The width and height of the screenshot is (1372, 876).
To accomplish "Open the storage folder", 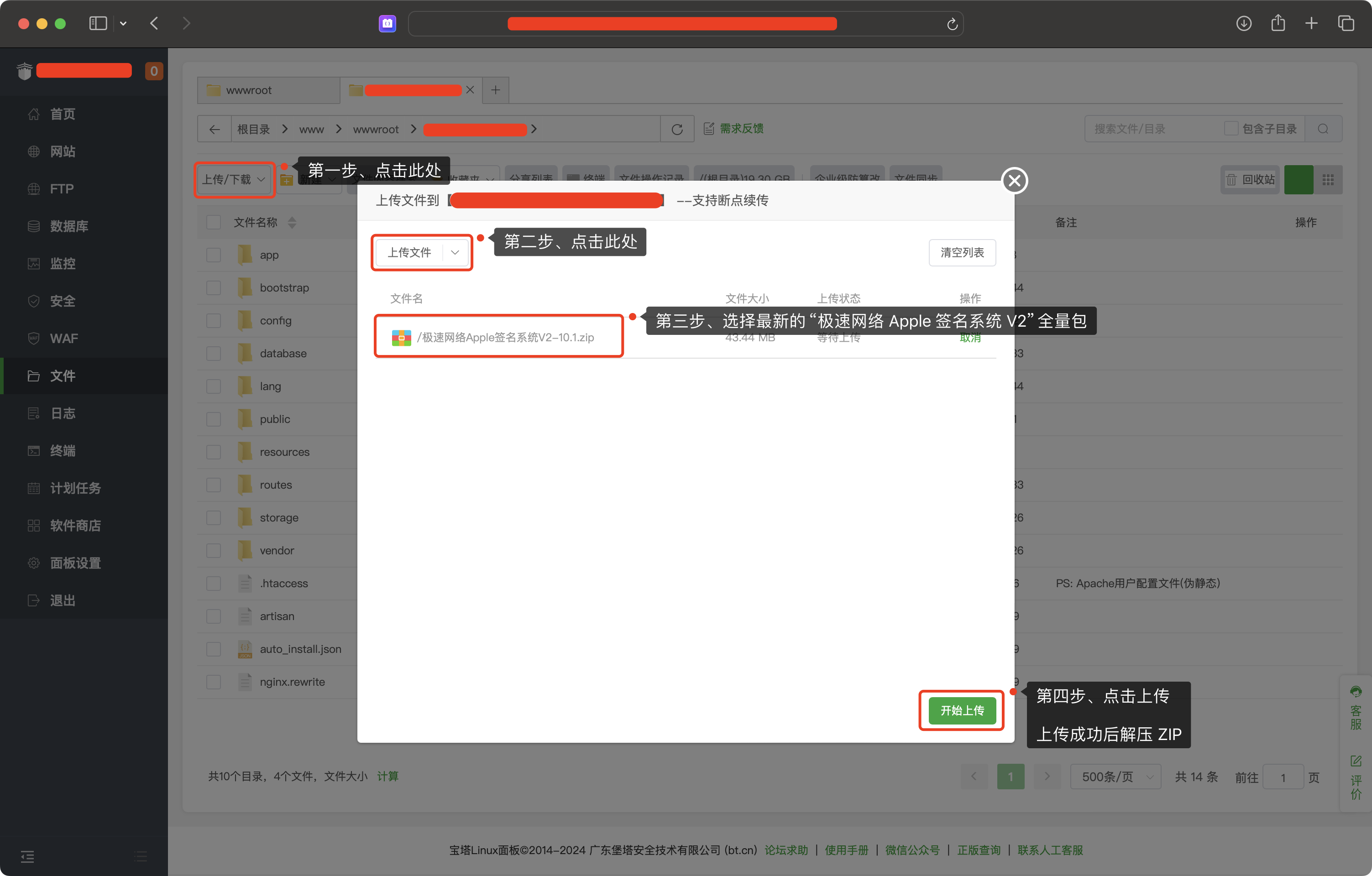I will tap(278, 518).
